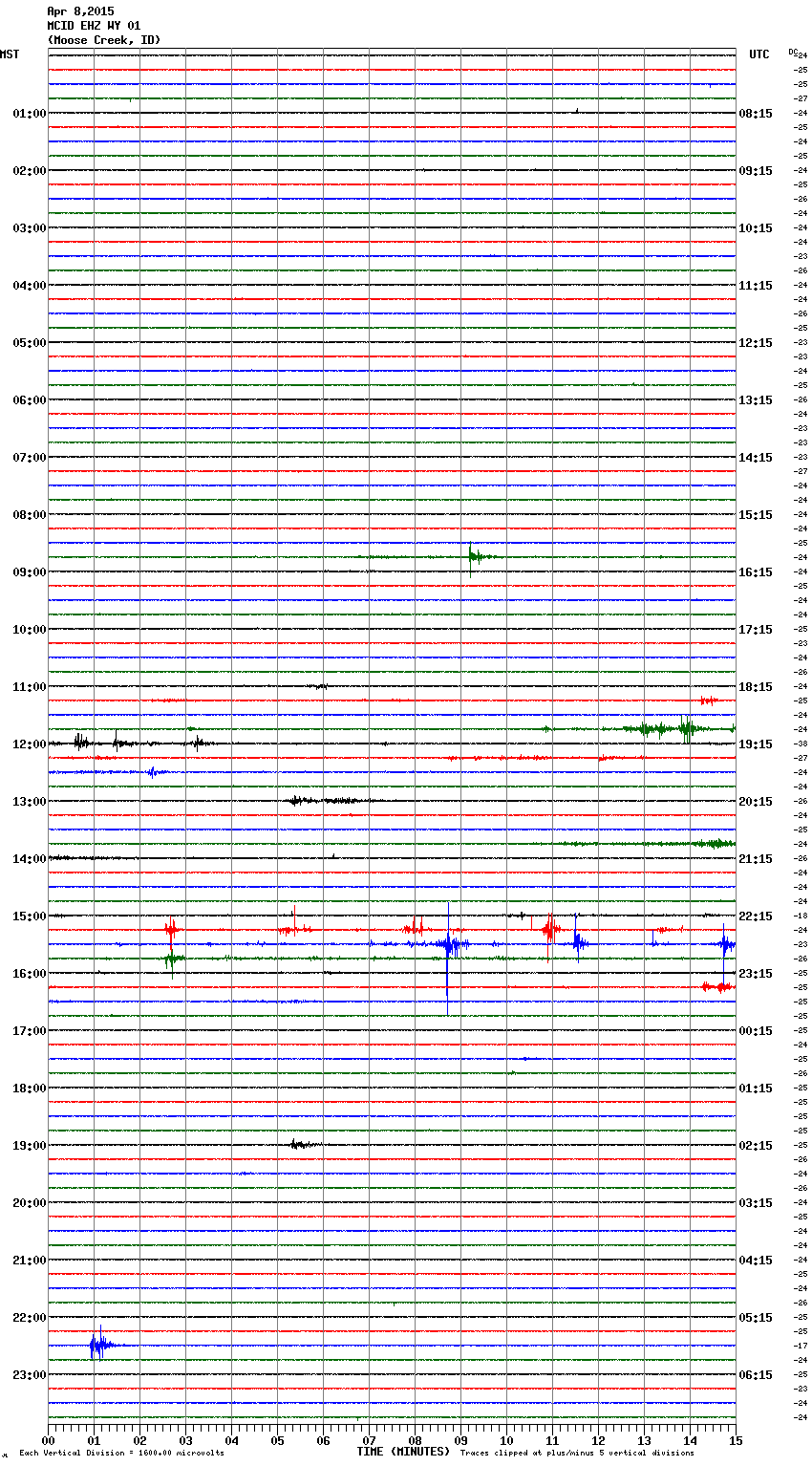This screenshot has height=1466, width=812.
Task: Select the '20:00' MST row label
Action: [29, 1203]
